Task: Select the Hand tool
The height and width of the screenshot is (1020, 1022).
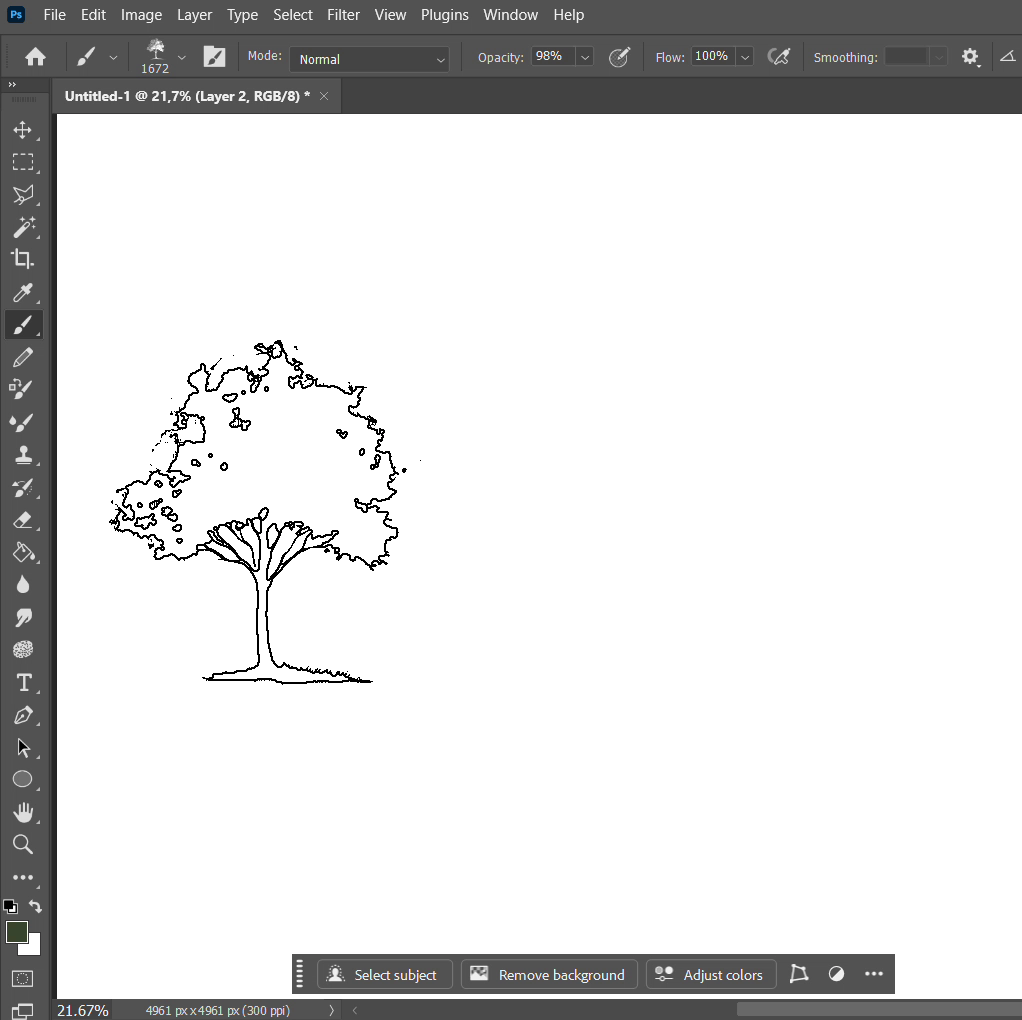Action: [x=23, y=812]
